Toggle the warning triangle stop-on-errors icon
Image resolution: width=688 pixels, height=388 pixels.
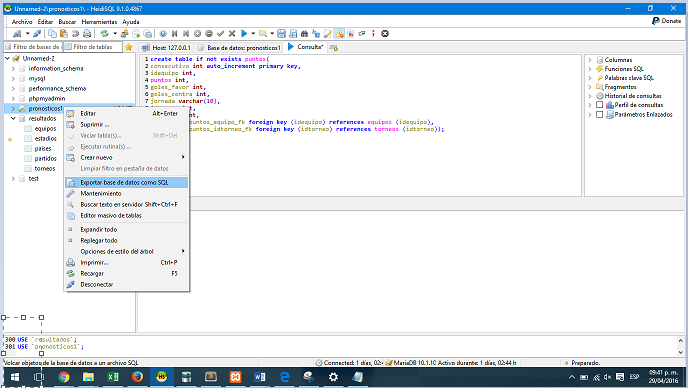pyautogui.click(x=339, y=34)
